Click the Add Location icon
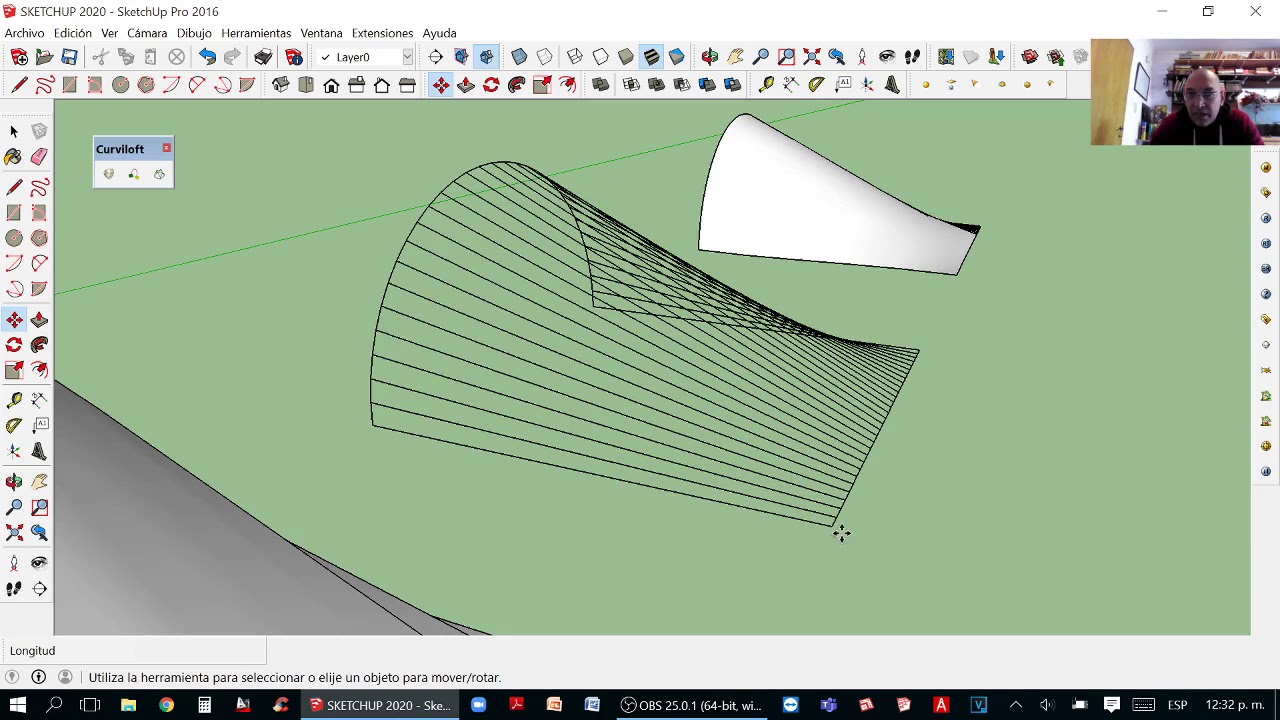Screen dimensions: 1280x720 pos(946,57)
